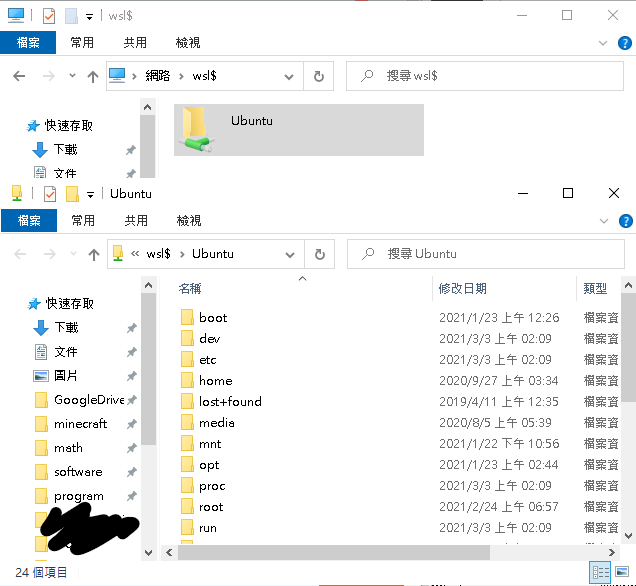Viewport: 636px width, 586px height.
Task: Open 下載 in Ubuntu window sidebar
Action: tap(66, 327)
